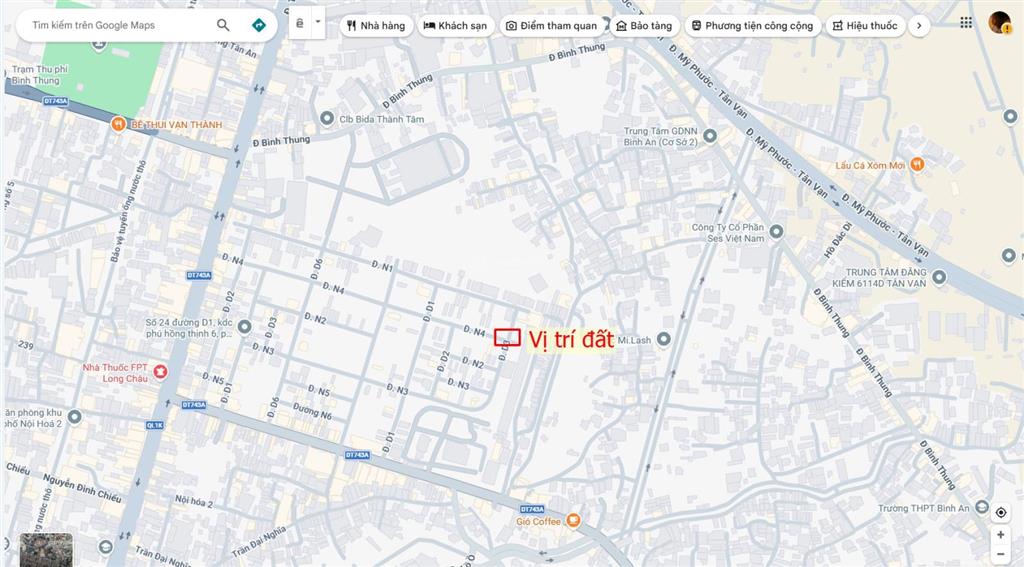Open the Google apps grid

point(965,23)
